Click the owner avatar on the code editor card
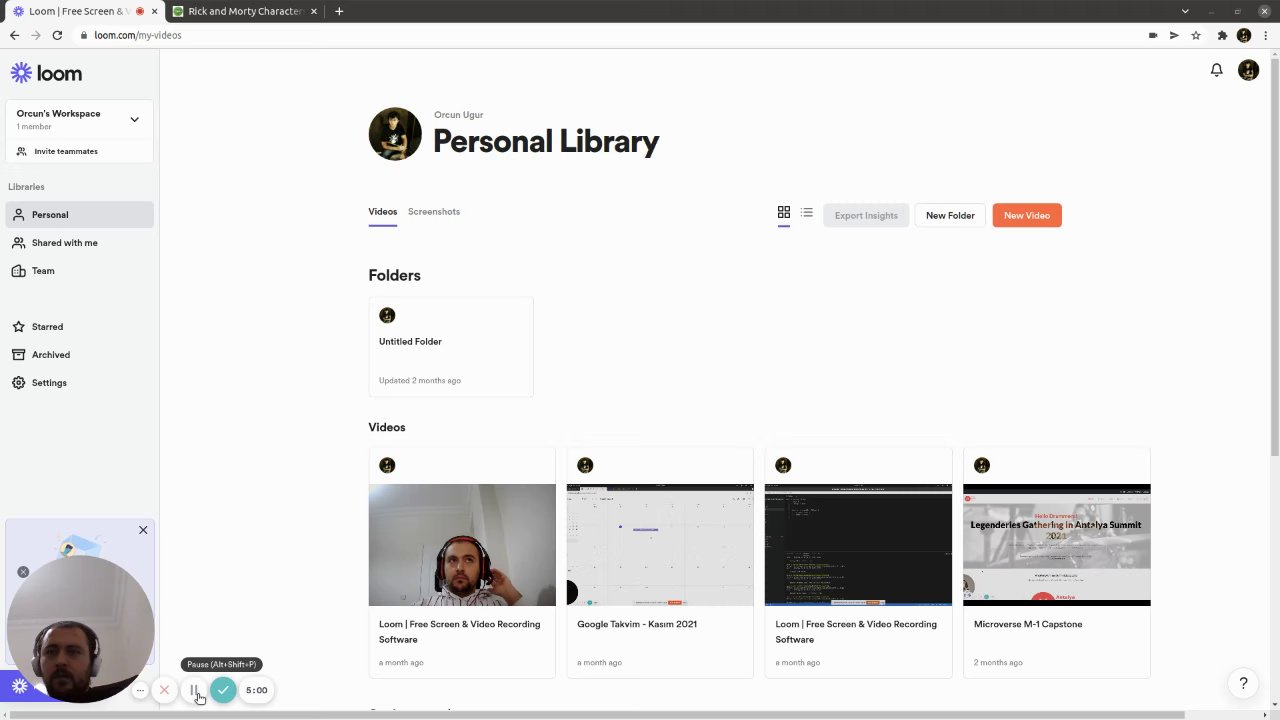Screen dimensions: 1280x720 point(783,465)
